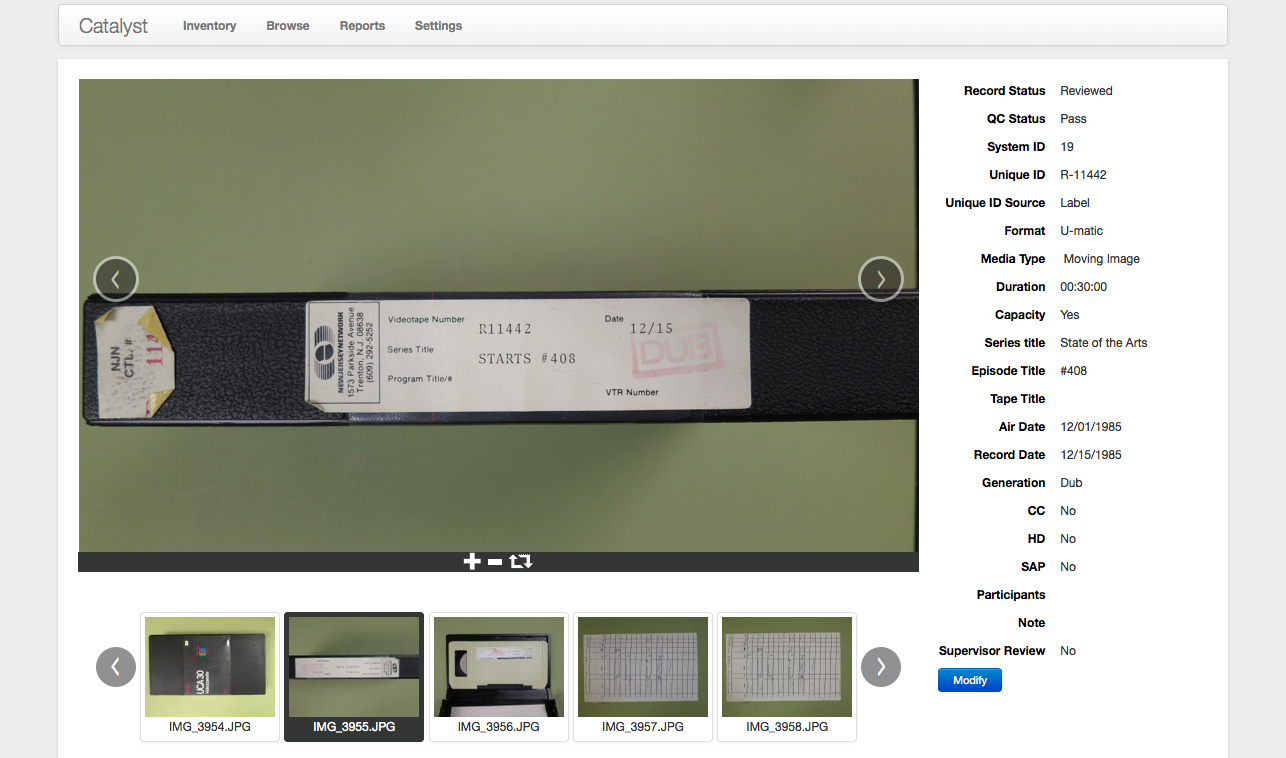Open the Inventory menu

tap(209, 26)
